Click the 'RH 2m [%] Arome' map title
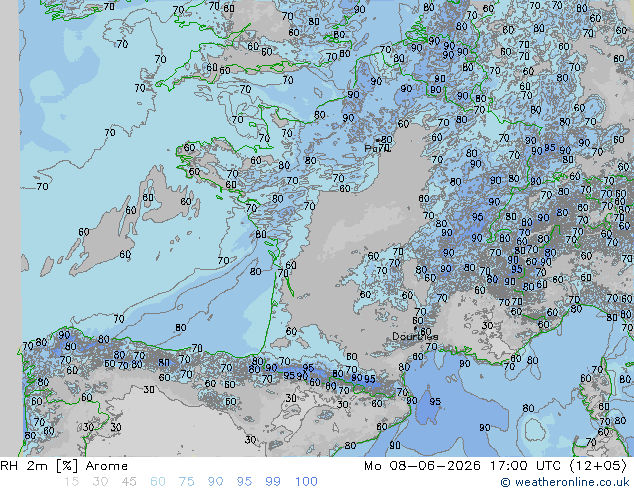634x490 pixels. pyautogui.click(x=64, y=466)
